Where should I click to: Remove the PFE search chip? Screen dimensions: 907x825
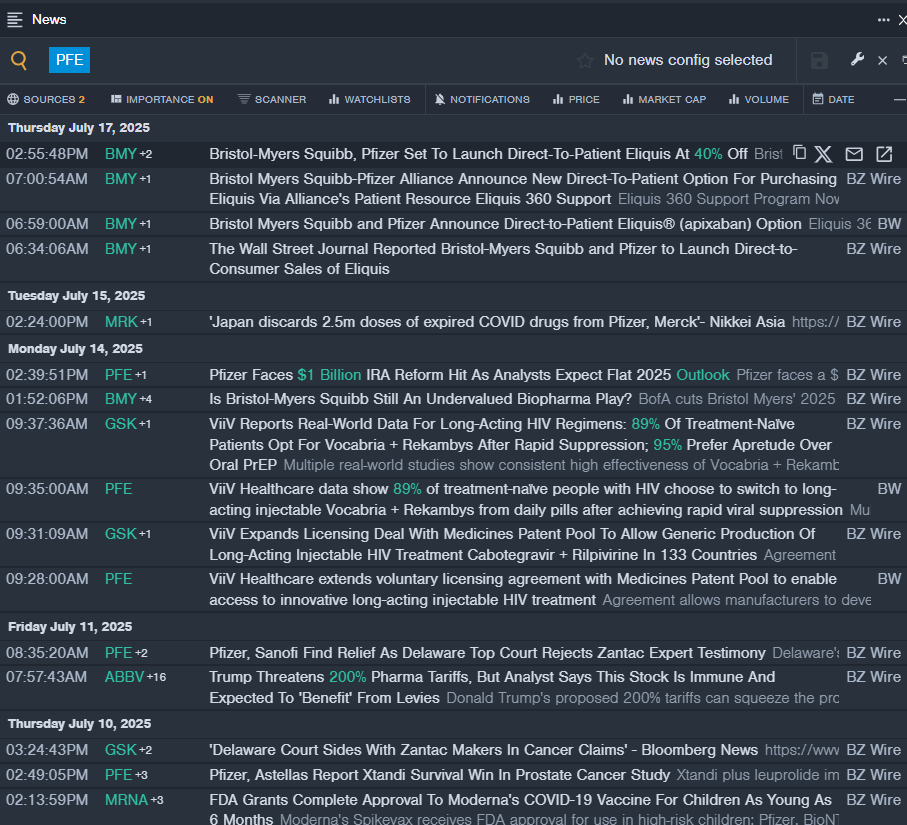pos(69,60)
